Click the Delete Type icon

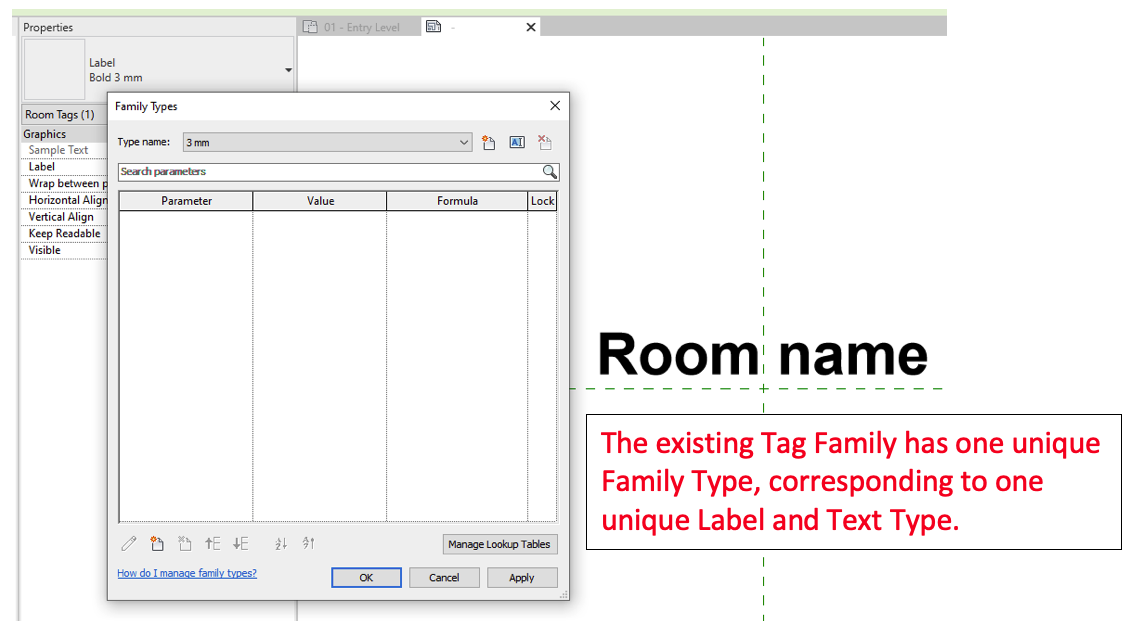coord(545,142)
